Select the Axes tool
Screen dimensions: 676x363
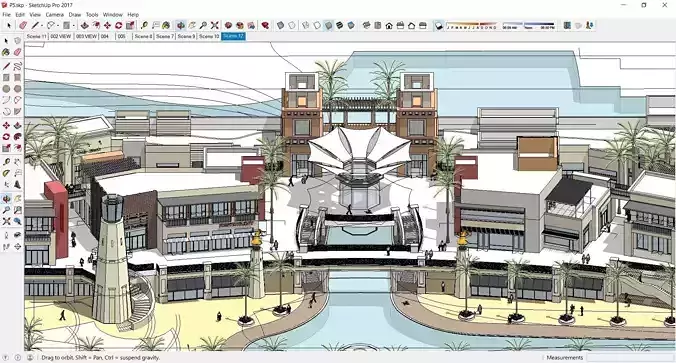(x=6, y=185)
